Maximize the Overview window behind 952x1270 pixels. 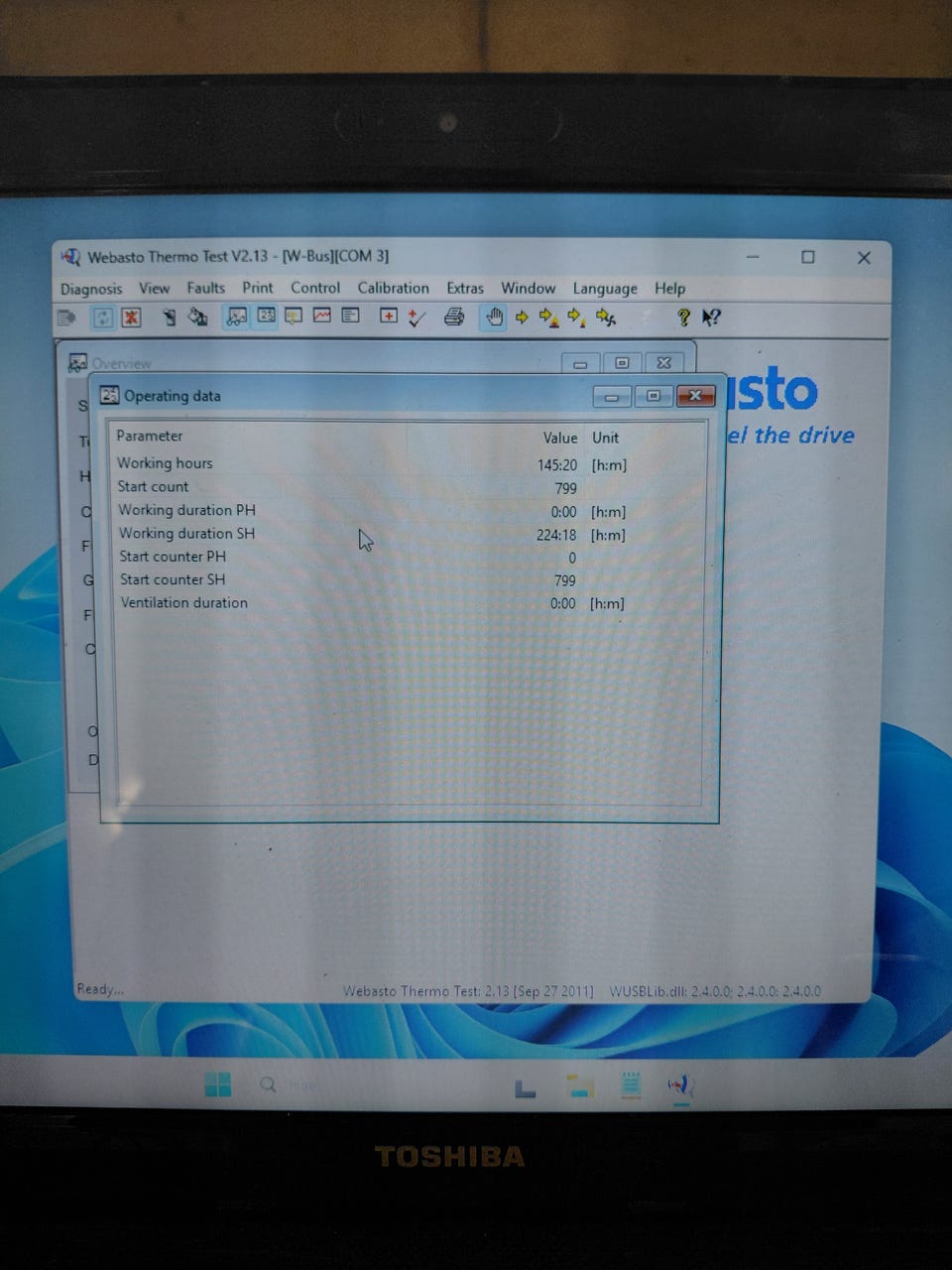tap(622, 363)
